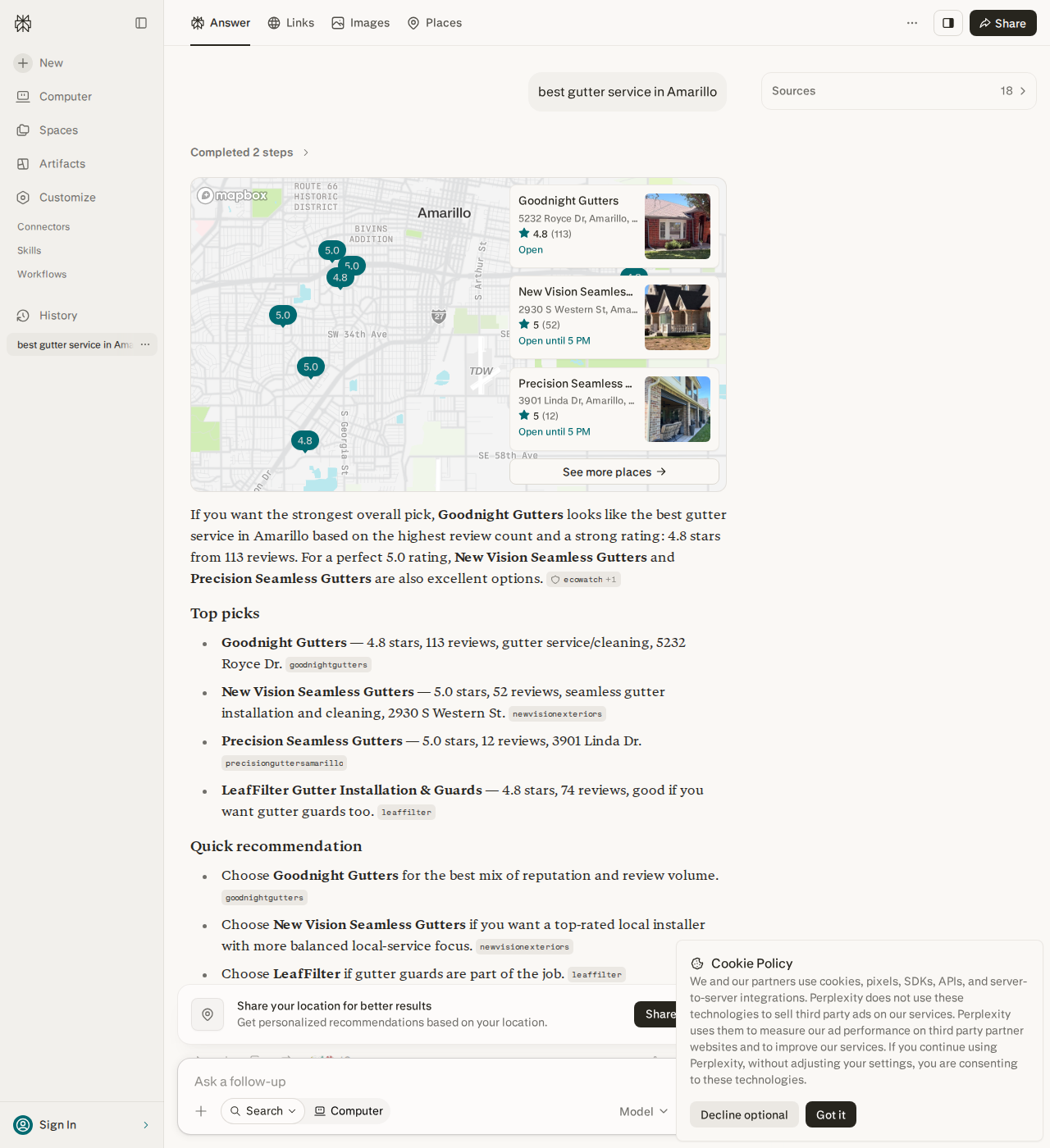1050x1148 pixels.
Task: Click See more places
Action: click(x=614, y=471)
